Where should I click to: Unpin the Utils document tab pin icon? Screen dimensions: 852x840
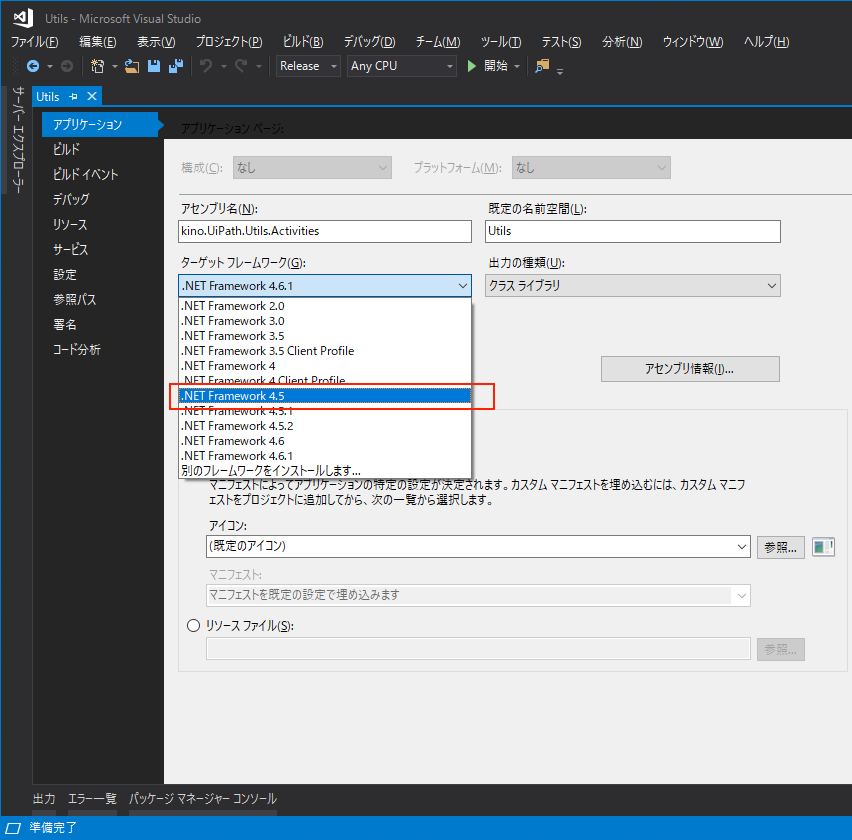pyautogui.click(x=73, y=96)
